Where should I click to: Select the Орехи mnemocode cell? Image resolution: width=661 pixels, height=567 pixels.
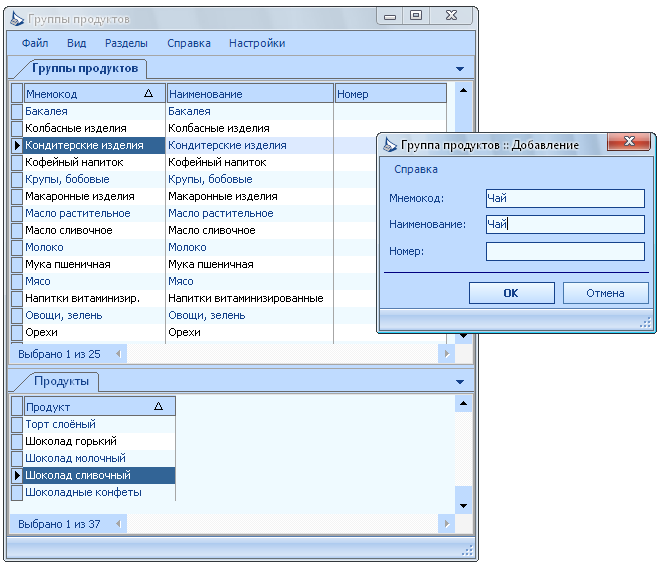(x=94, y=332)
